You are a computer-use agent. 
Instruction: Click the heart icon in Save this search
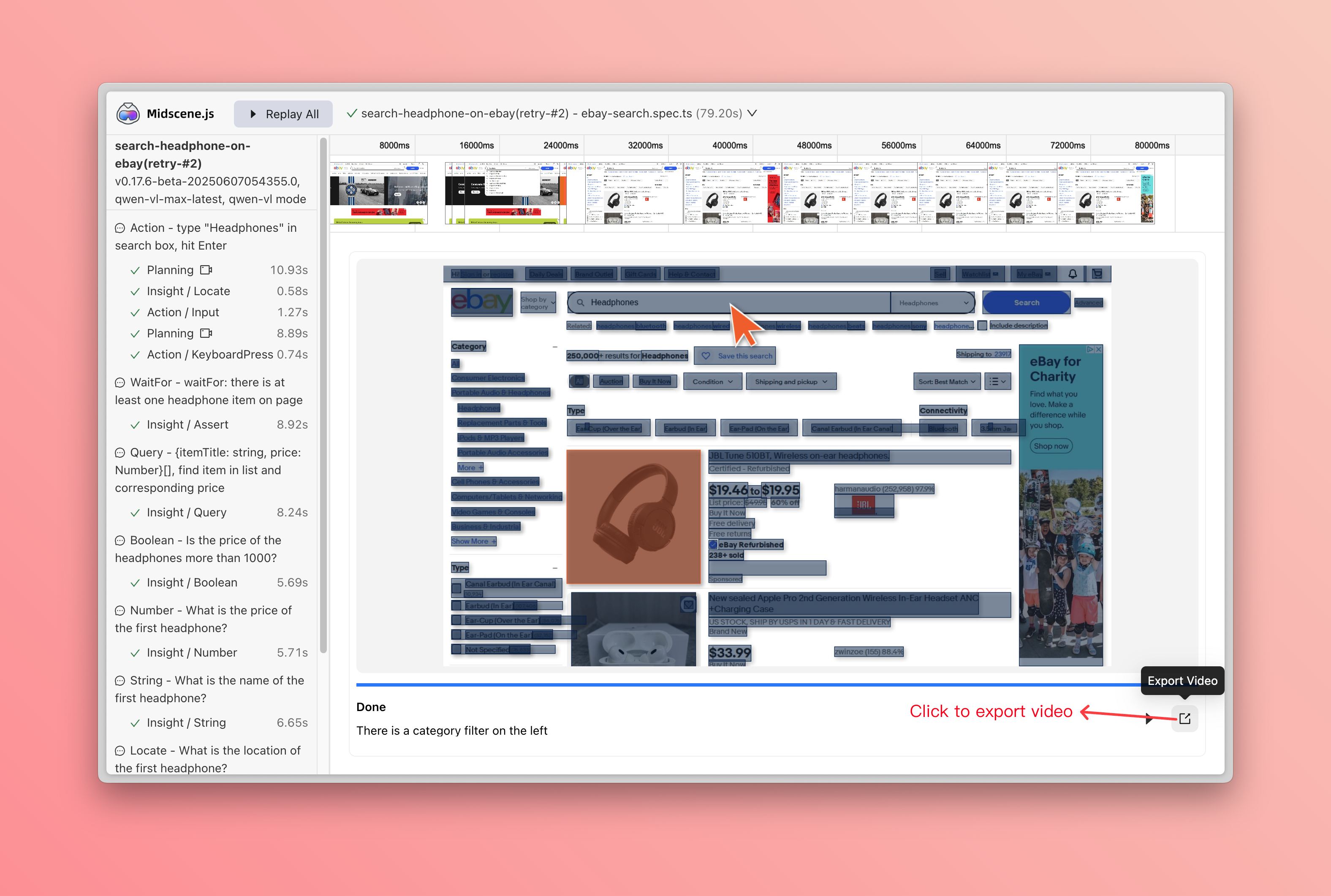tap(706, 356)
